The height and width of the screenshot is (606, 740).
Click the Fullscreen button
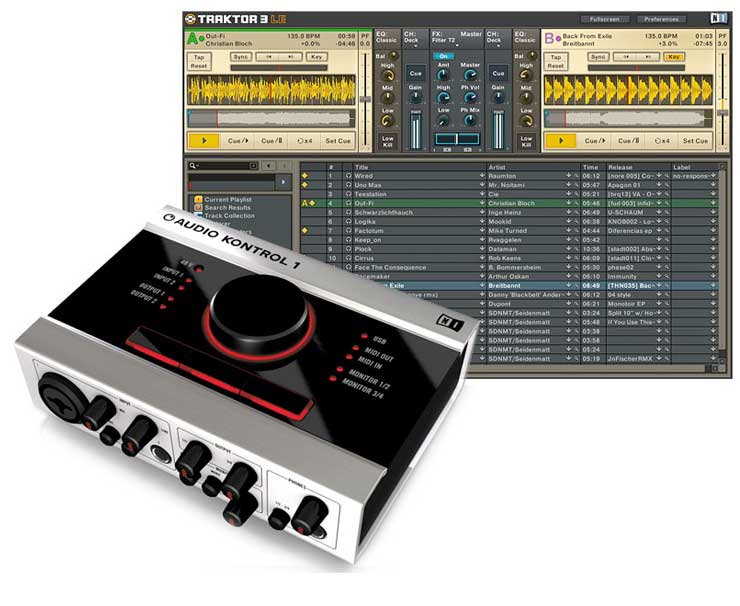point(605,19)
